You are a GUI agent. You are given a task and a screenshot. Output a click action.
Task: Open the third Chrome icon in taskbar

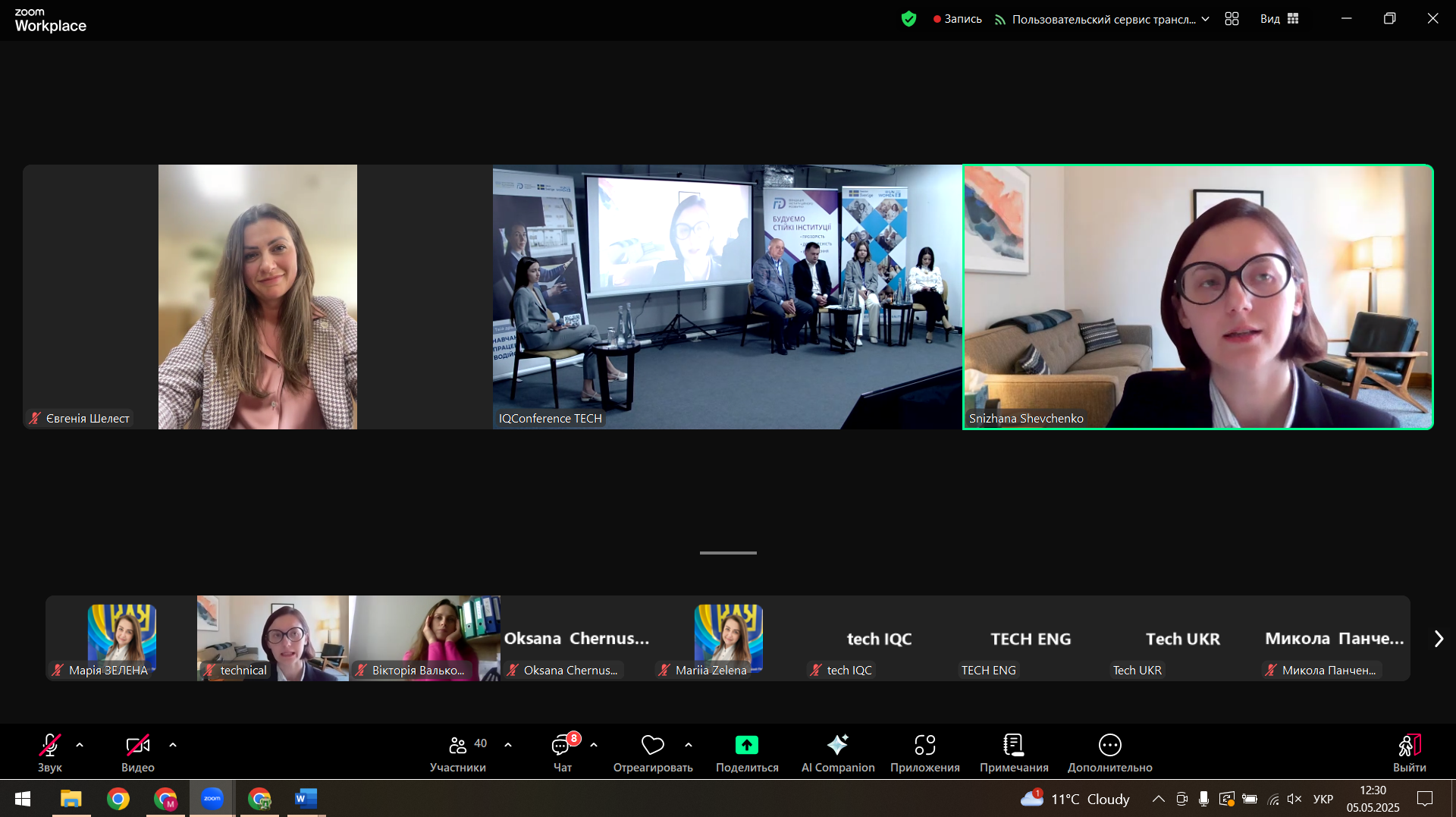pyautogui.click(x=259, y=799)
